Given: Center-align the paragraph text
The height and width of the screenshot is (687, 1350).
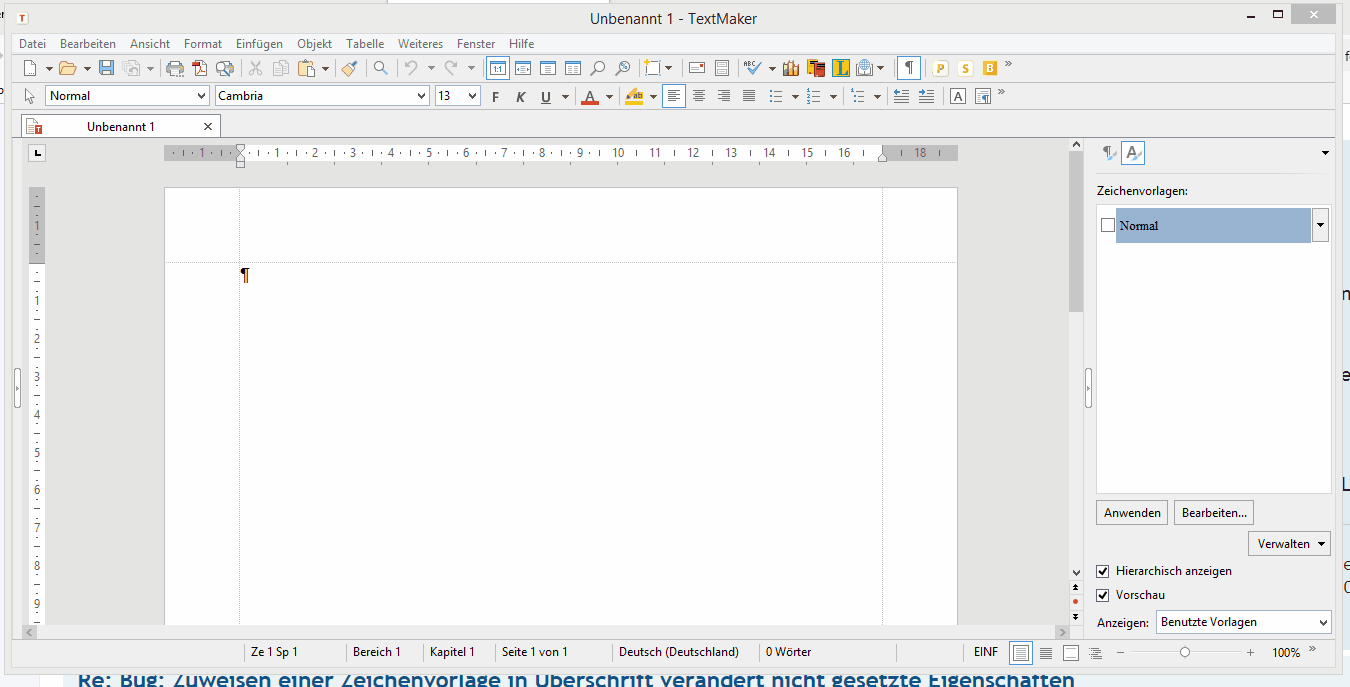Looking at the screenshot, I should (x=699, y=96).
